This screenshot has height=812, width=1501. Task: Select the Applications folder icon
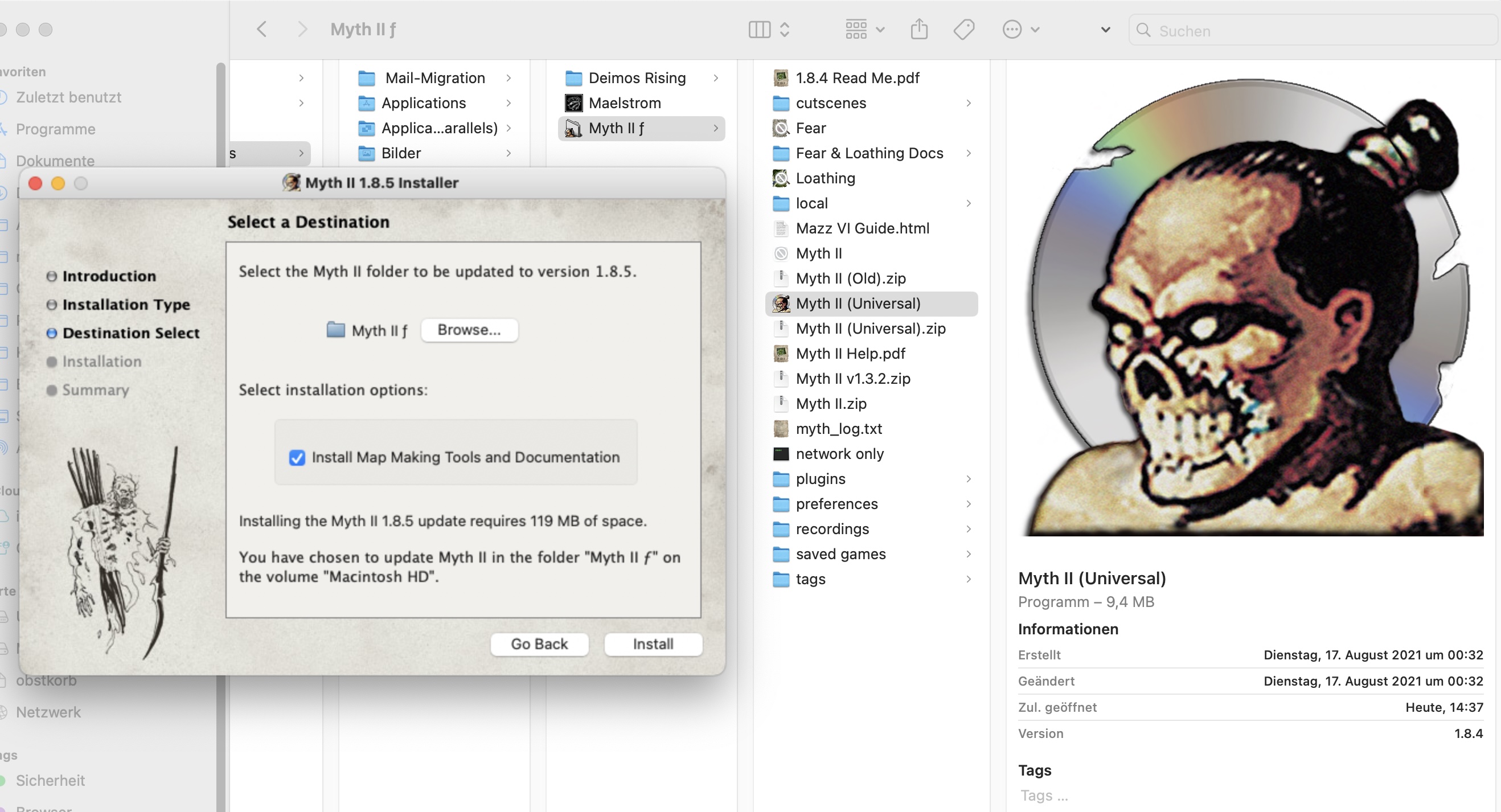point(366,103)
